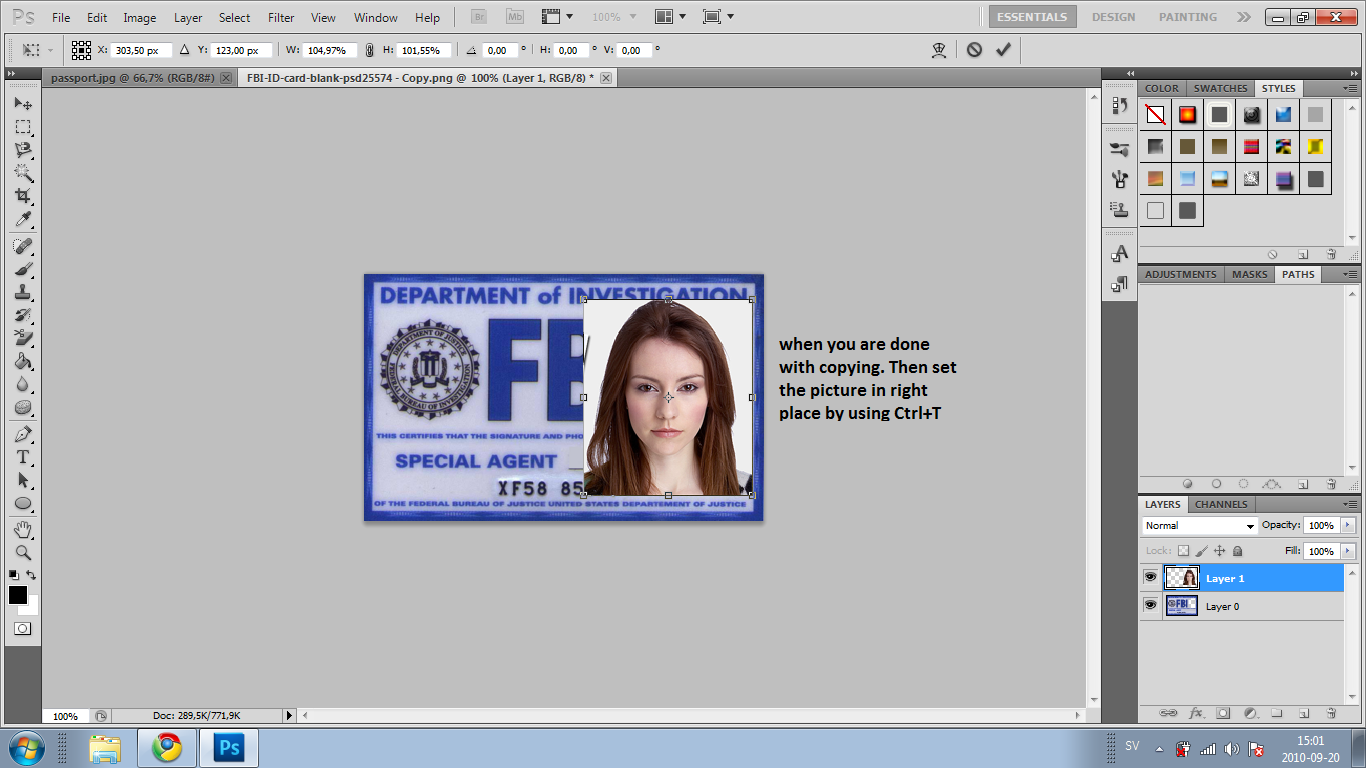Viewport: 1366px width, 768px height.
Task: Select the Path Selection tool
Action: pyautogui.click(x=23, y=480)
